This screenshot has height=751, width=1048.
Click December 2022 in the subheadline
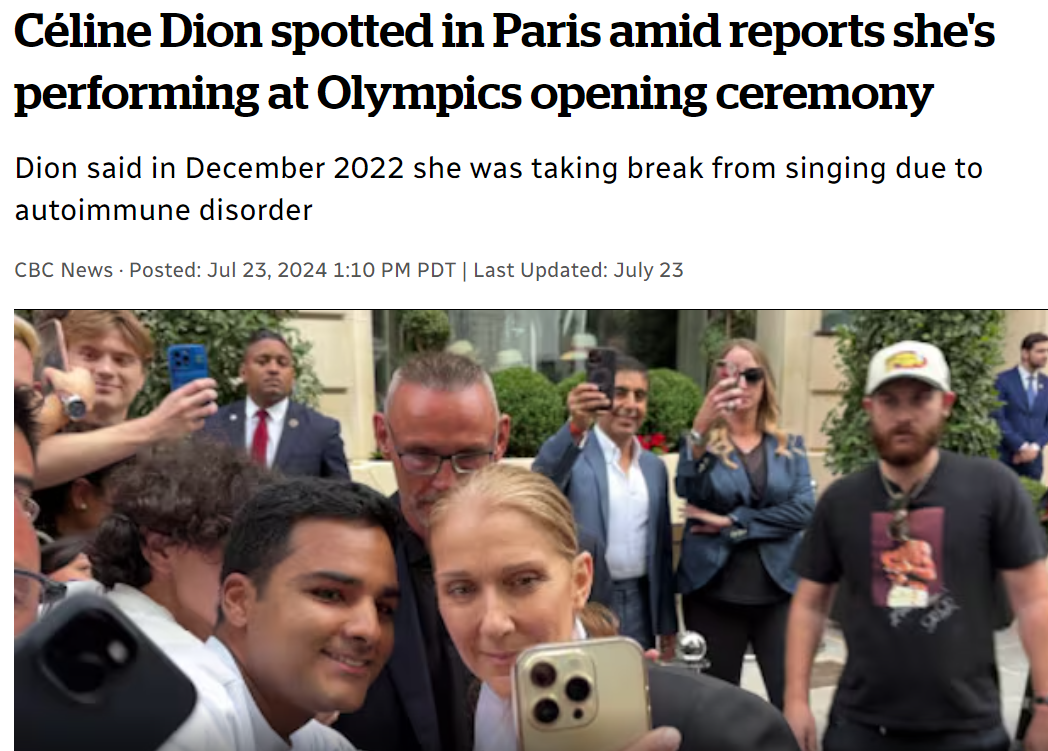point(294,168)
